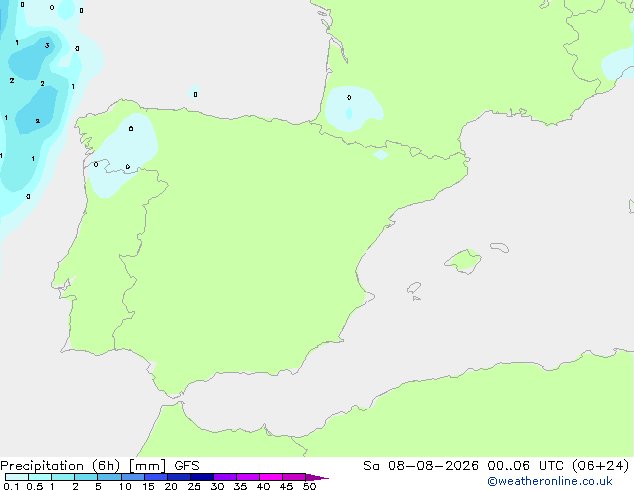This screenshot has width=634, height=490.
Task: Click the 1–2 mm legend color swatch
Action: coord(63,477)
